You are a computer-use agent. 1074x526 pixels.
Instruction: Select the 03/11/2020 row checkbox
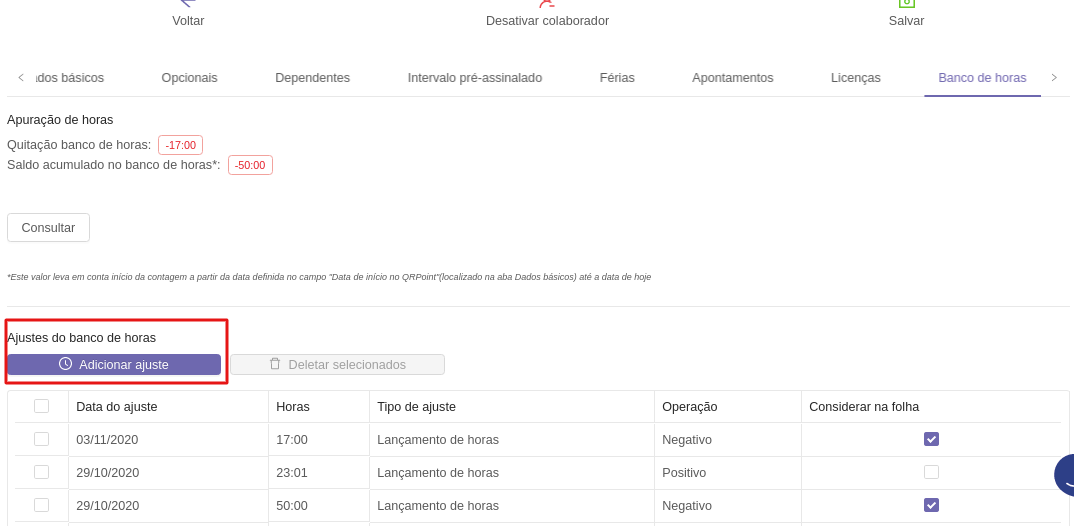[41, 439]
